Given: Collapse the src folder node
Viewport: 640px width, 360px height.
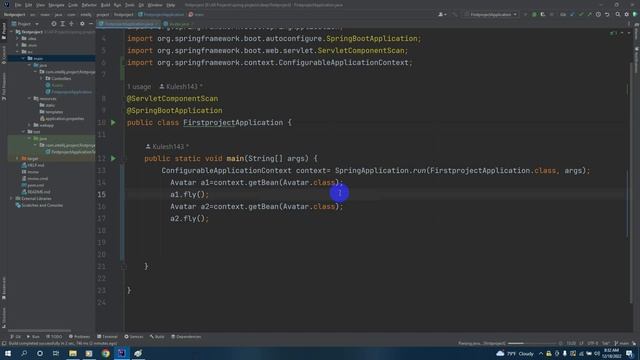Looking at the screenshot, I should click(18, 52).
